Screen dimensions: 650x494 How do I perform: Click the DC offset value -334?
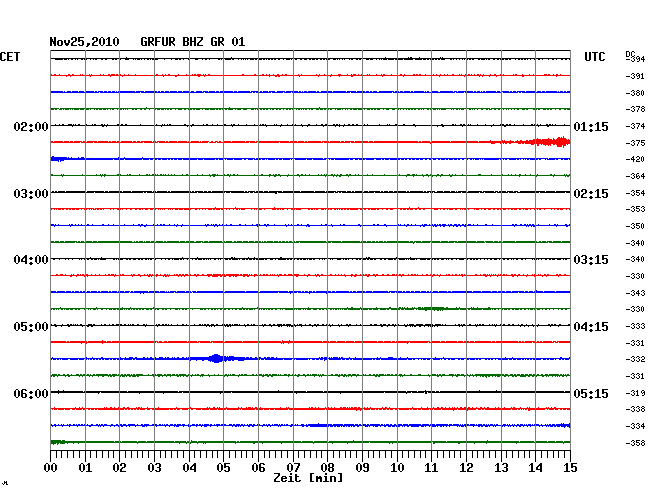635,426
